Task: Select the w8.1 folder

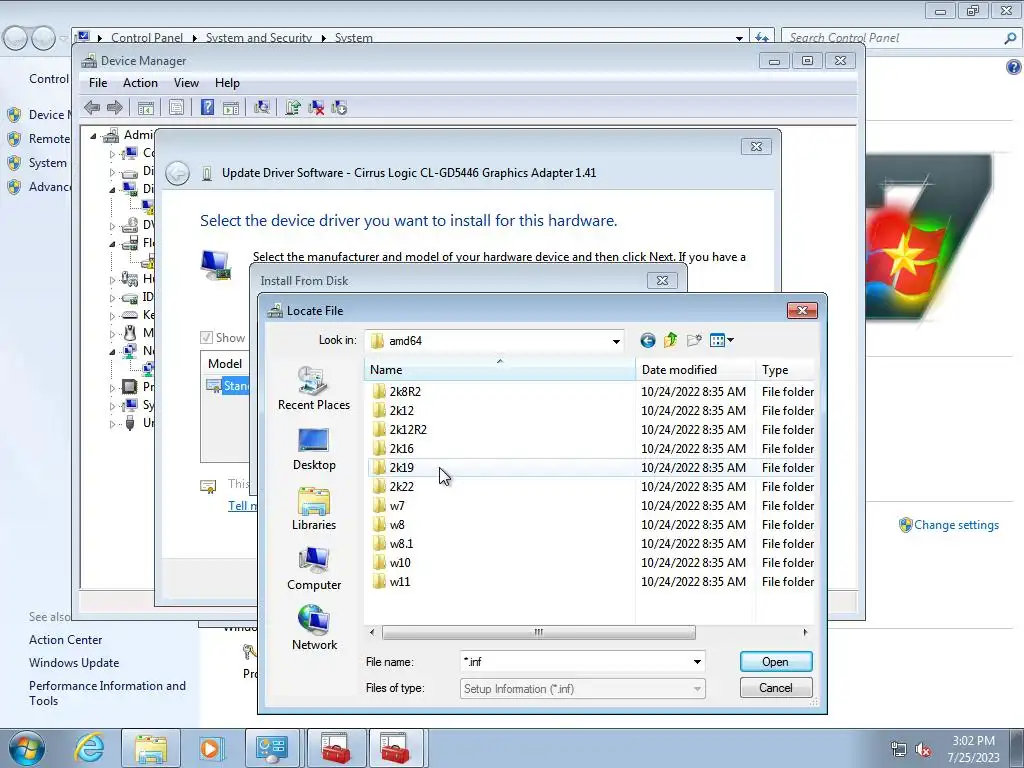Action: (401, 543)
